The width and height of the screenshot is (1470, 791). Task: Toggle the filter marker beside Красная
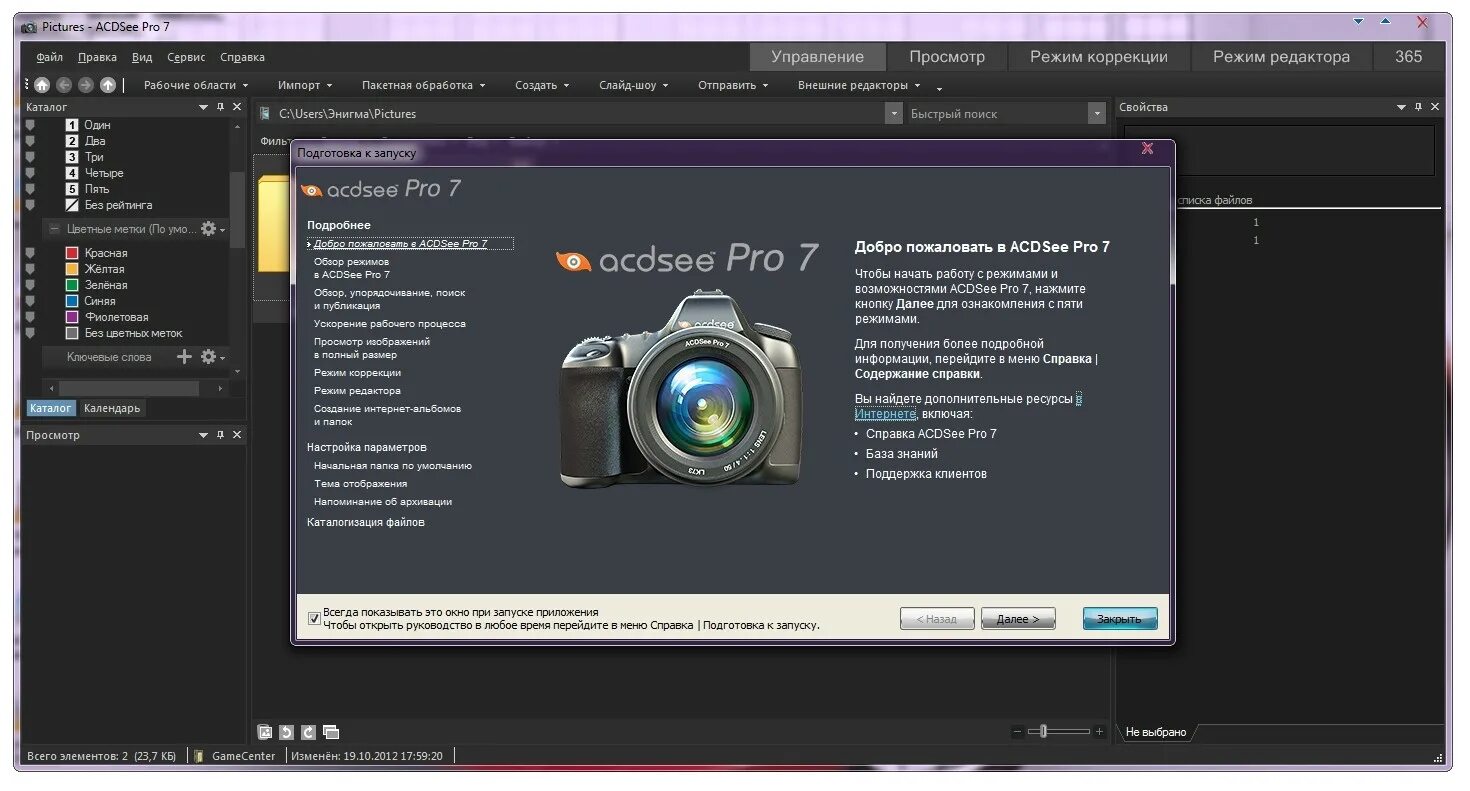[31, 253]
